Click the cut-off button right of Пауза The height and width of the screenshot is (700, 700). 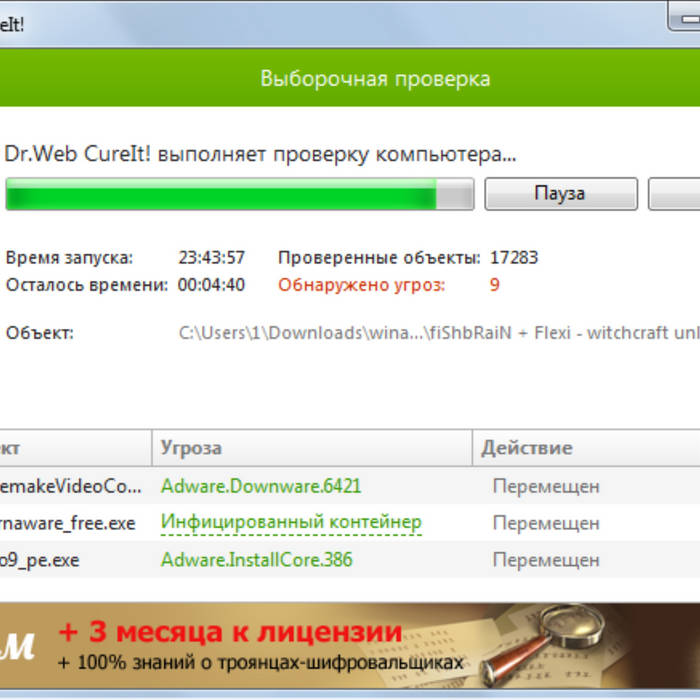point(675,194)
